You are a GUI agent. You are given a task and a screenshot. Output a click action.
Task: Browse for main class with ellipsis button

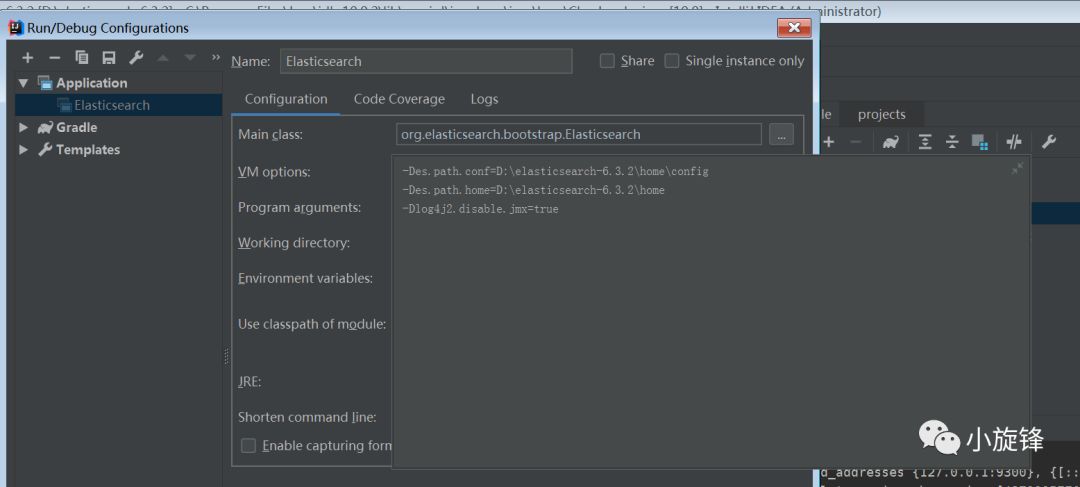781,134
